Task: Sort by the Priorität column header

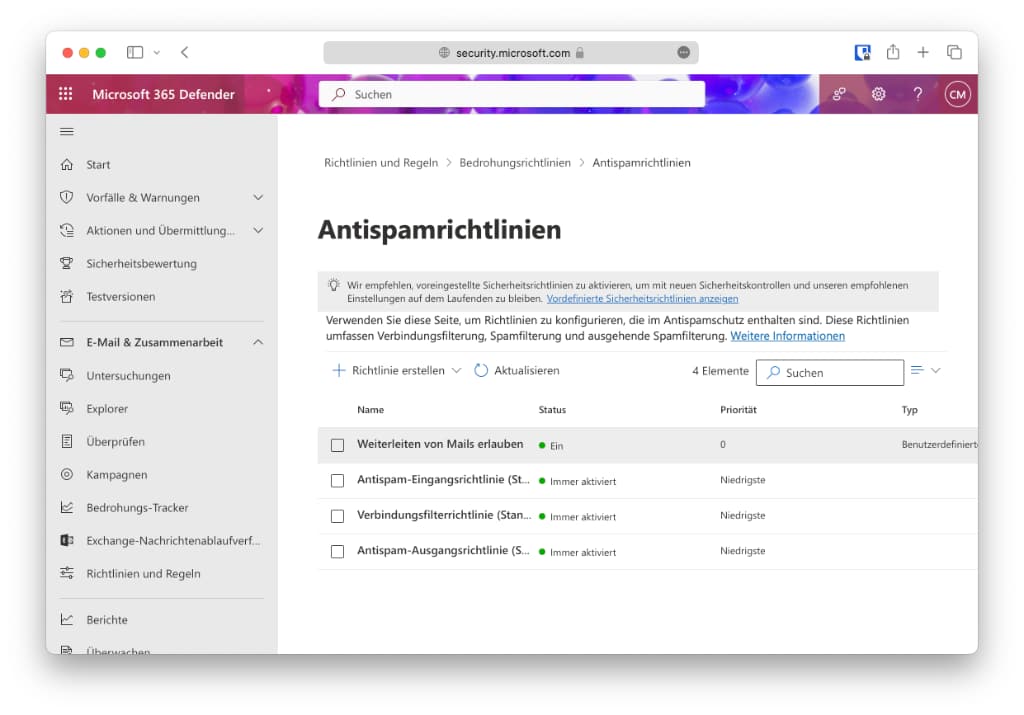Action: 738,409
